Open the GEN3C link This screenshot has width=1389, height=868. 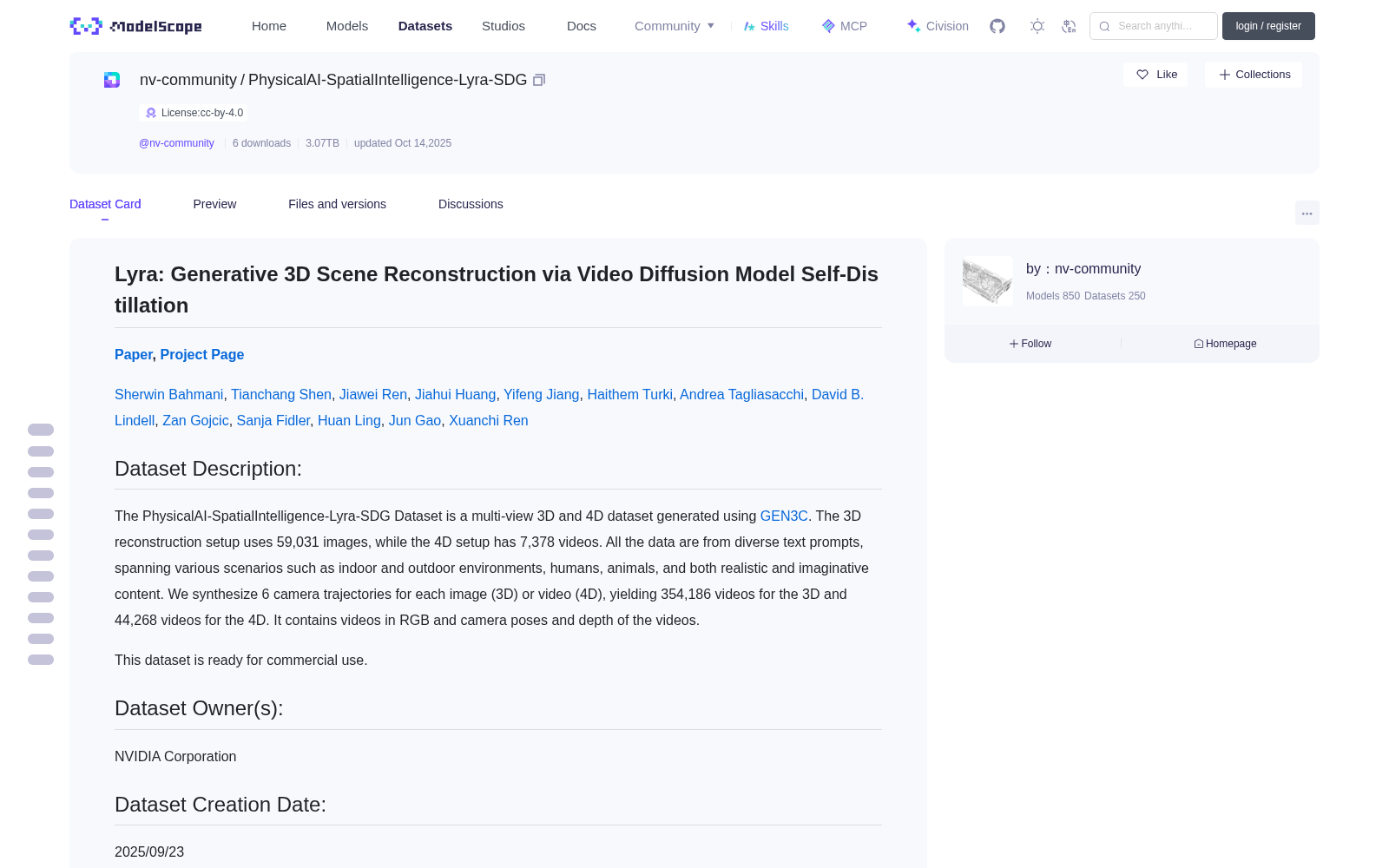[x=784, y=516]
